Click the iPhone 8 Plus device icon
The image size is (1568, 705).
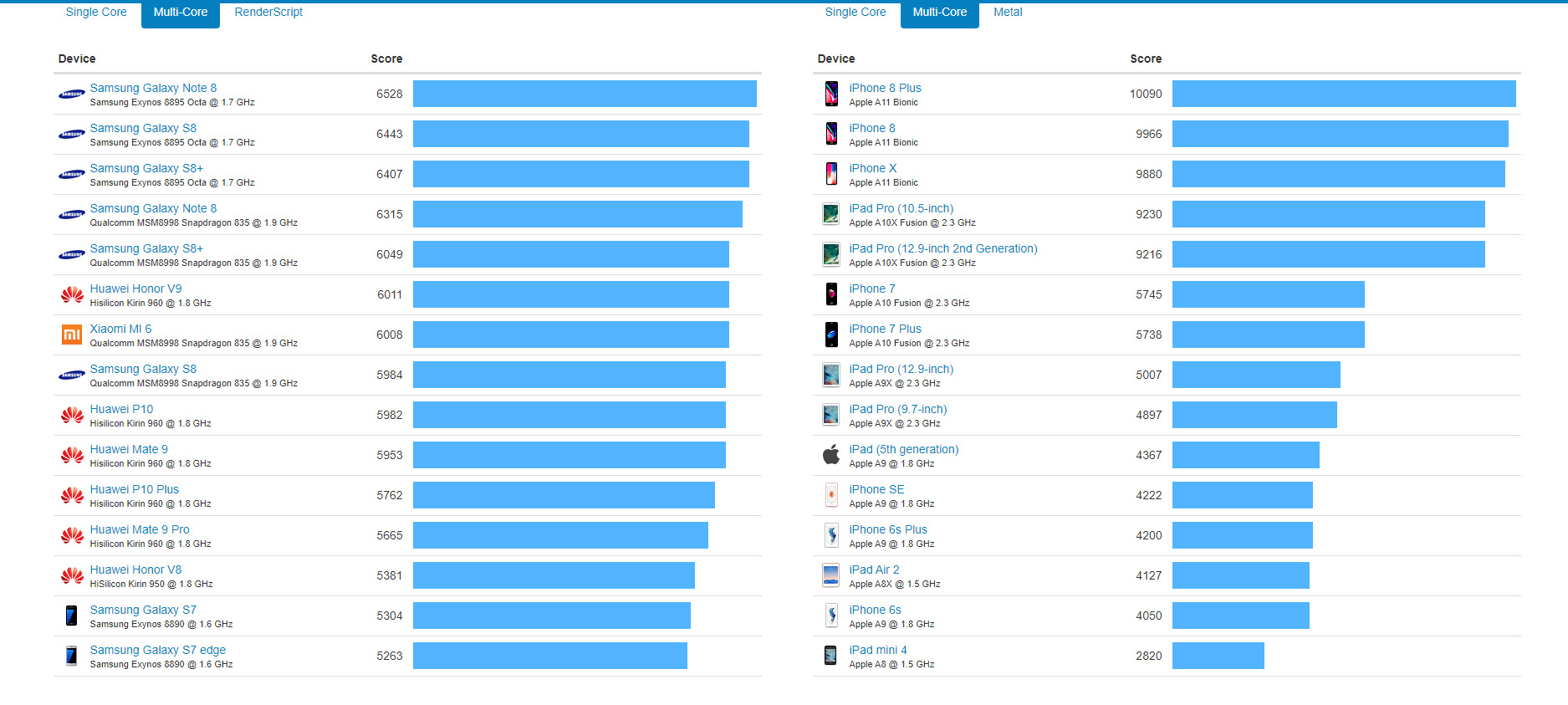pos(831,94)
